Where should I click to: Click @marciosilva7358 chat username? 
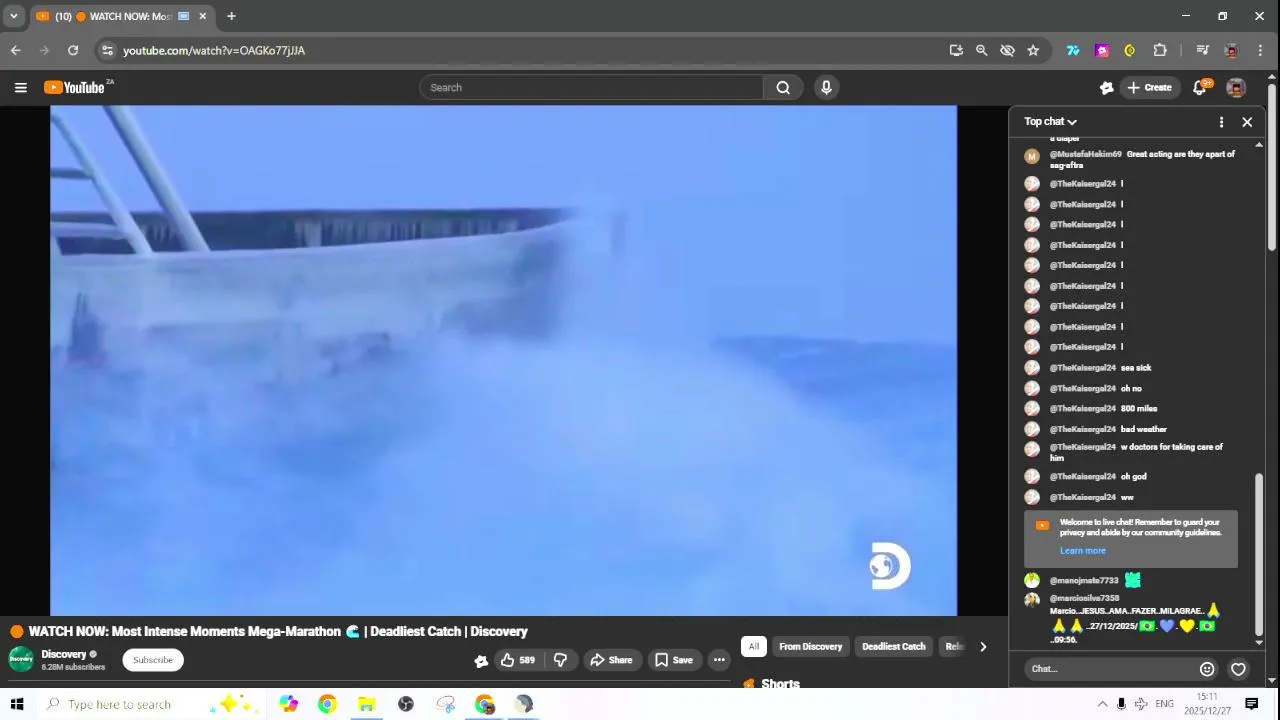tap(1084, 599)
